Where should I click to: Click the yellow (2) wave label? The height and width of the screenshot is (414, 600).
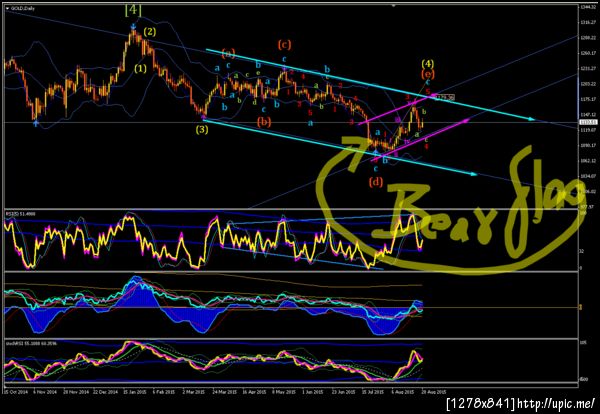point(150,32)
